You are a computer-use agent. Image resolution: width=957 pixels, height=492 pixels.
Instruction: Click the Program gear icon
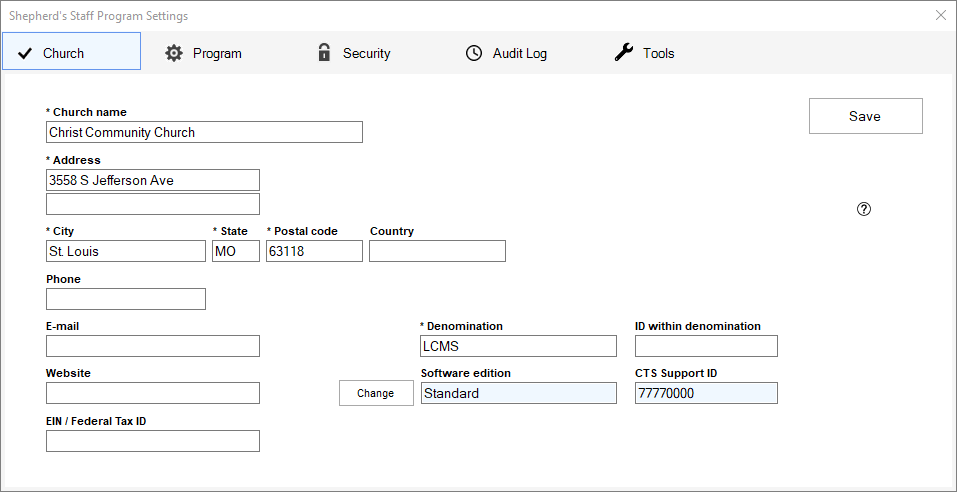point(174,53)
